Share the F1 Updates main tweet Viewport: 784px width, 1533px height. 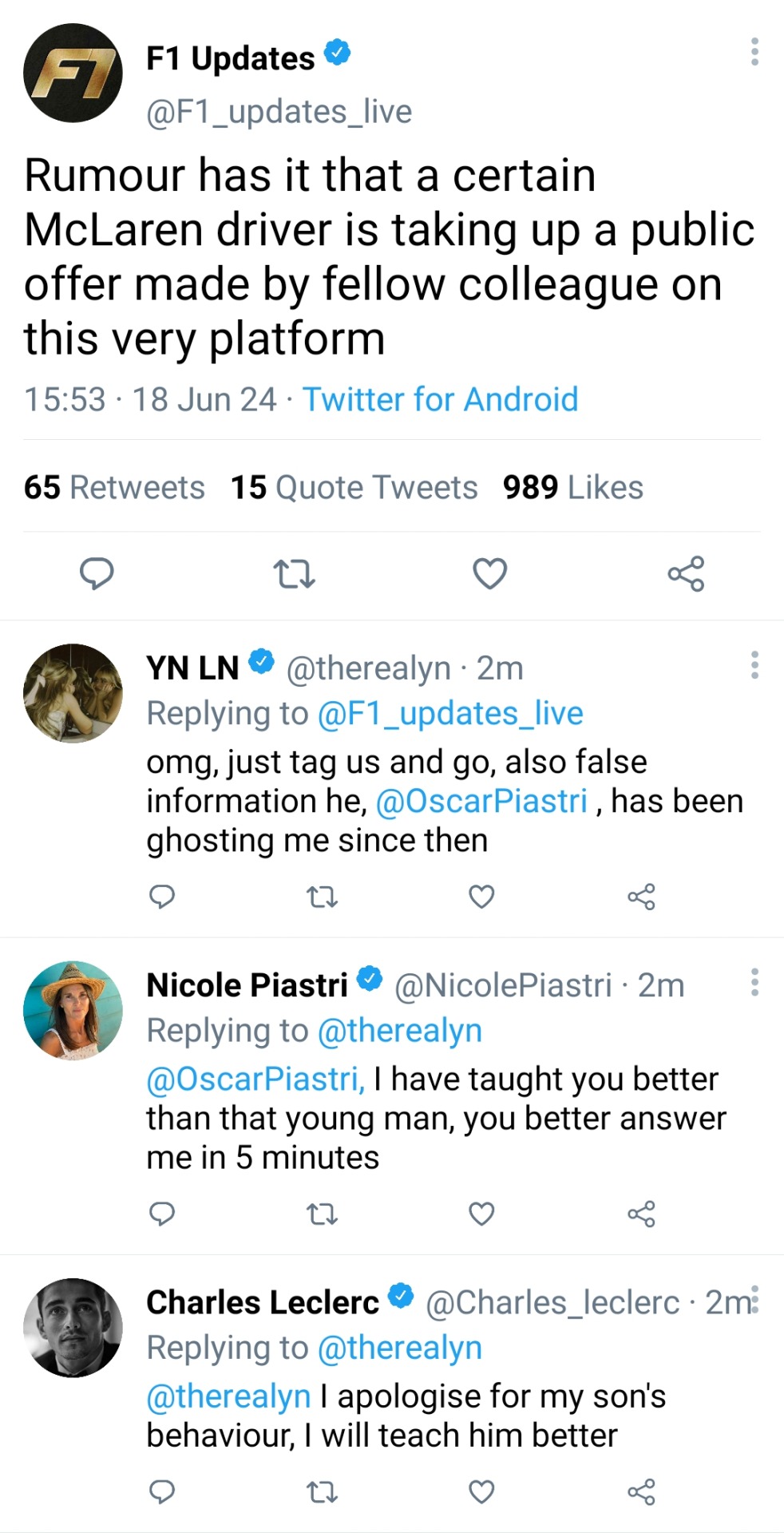686,573
